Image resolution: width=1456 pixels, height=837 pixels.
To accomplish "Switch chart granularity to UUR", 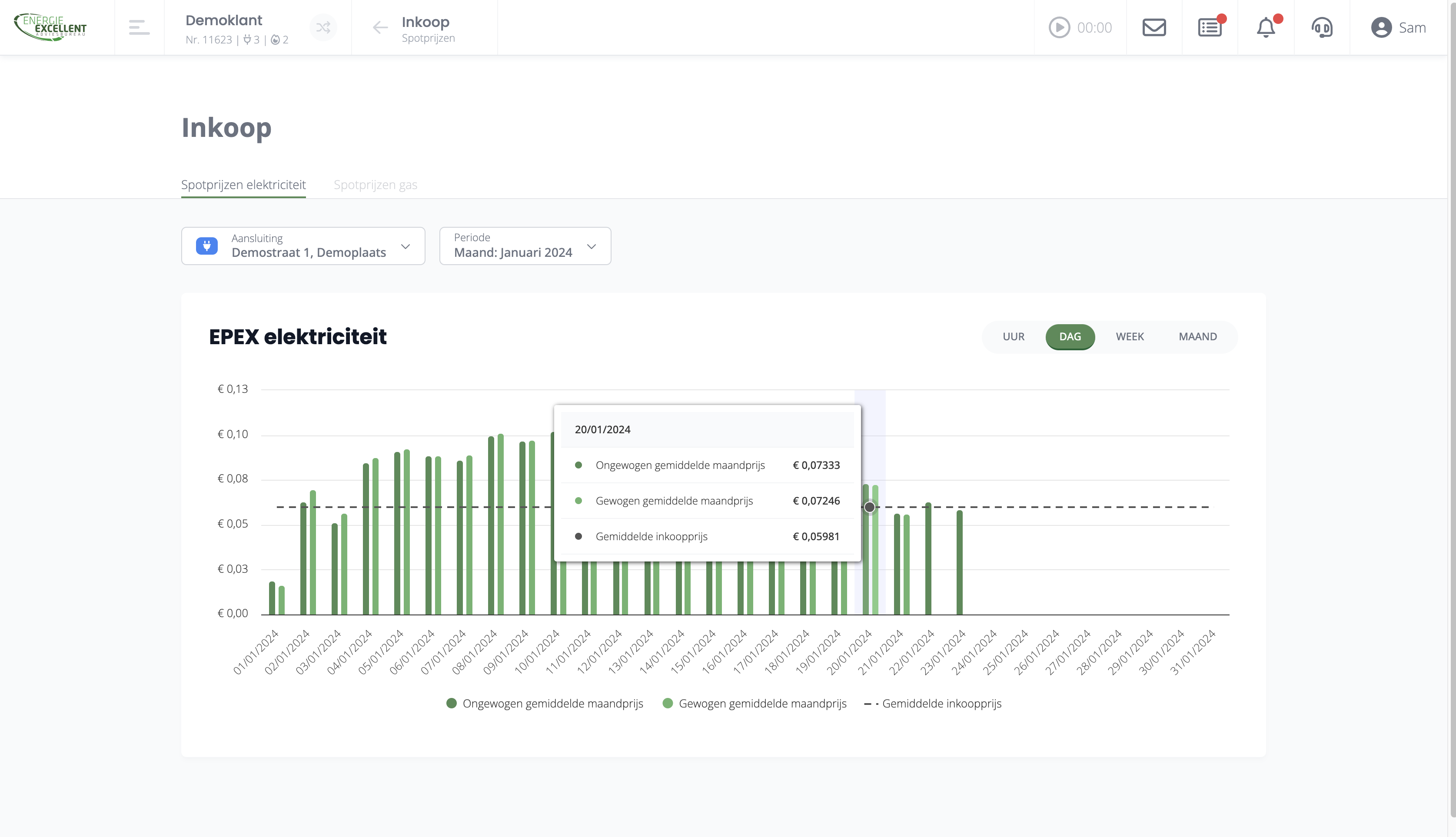I will point(1014,336).
